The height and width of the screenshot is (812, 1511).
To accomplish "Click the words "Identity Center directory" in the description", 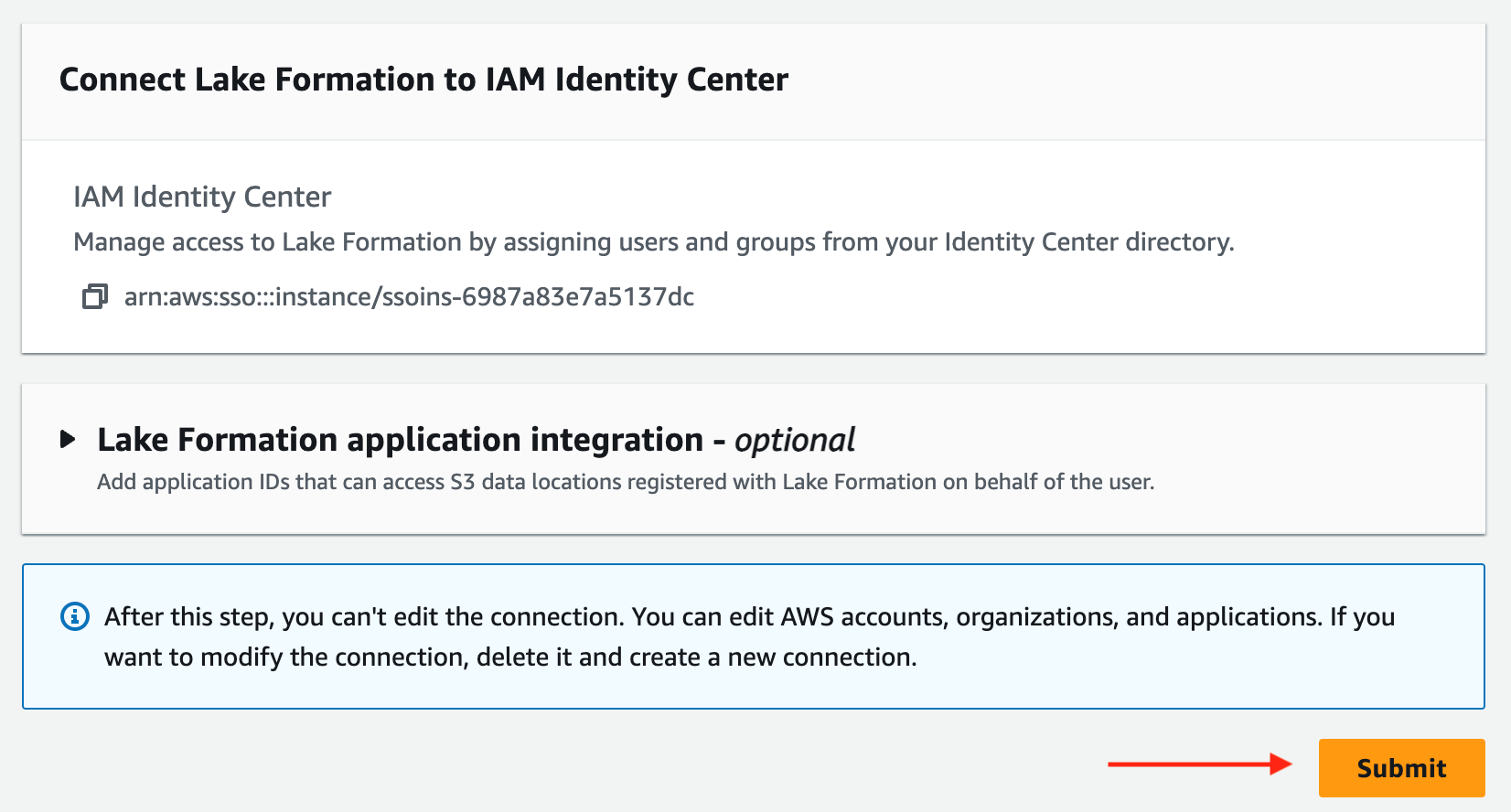I will [1088, 242].
